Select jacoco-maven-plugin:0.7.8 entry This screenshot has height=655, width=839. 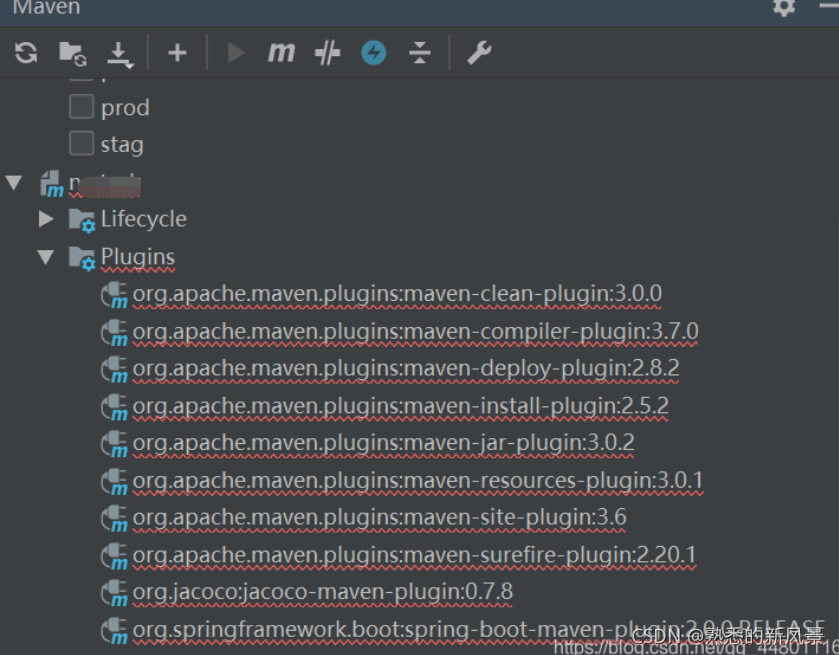[x=323, y=592]
